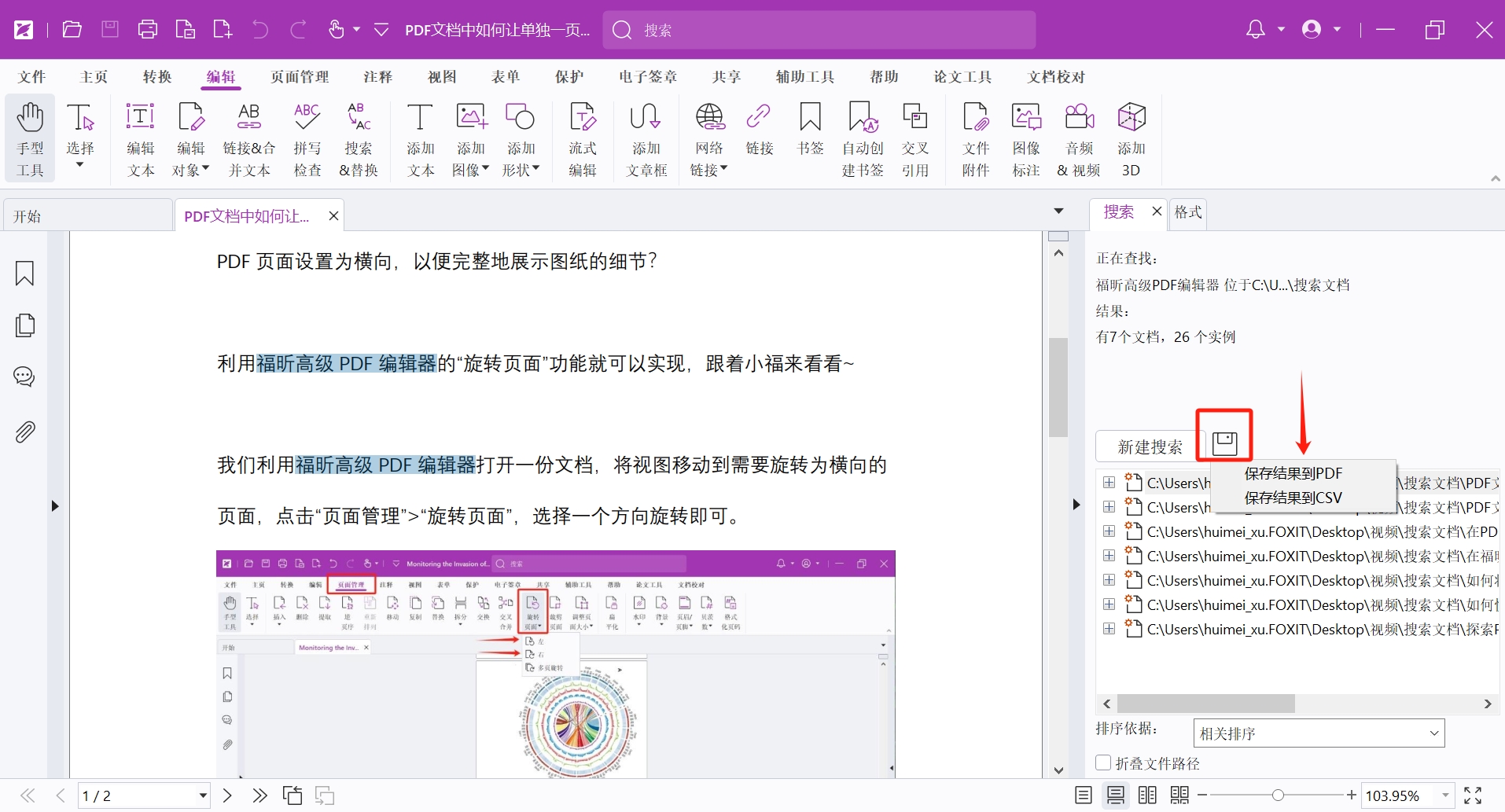Open the zoom percentage dropdown
The image size is (1505, 812).
pos(1445,795)
